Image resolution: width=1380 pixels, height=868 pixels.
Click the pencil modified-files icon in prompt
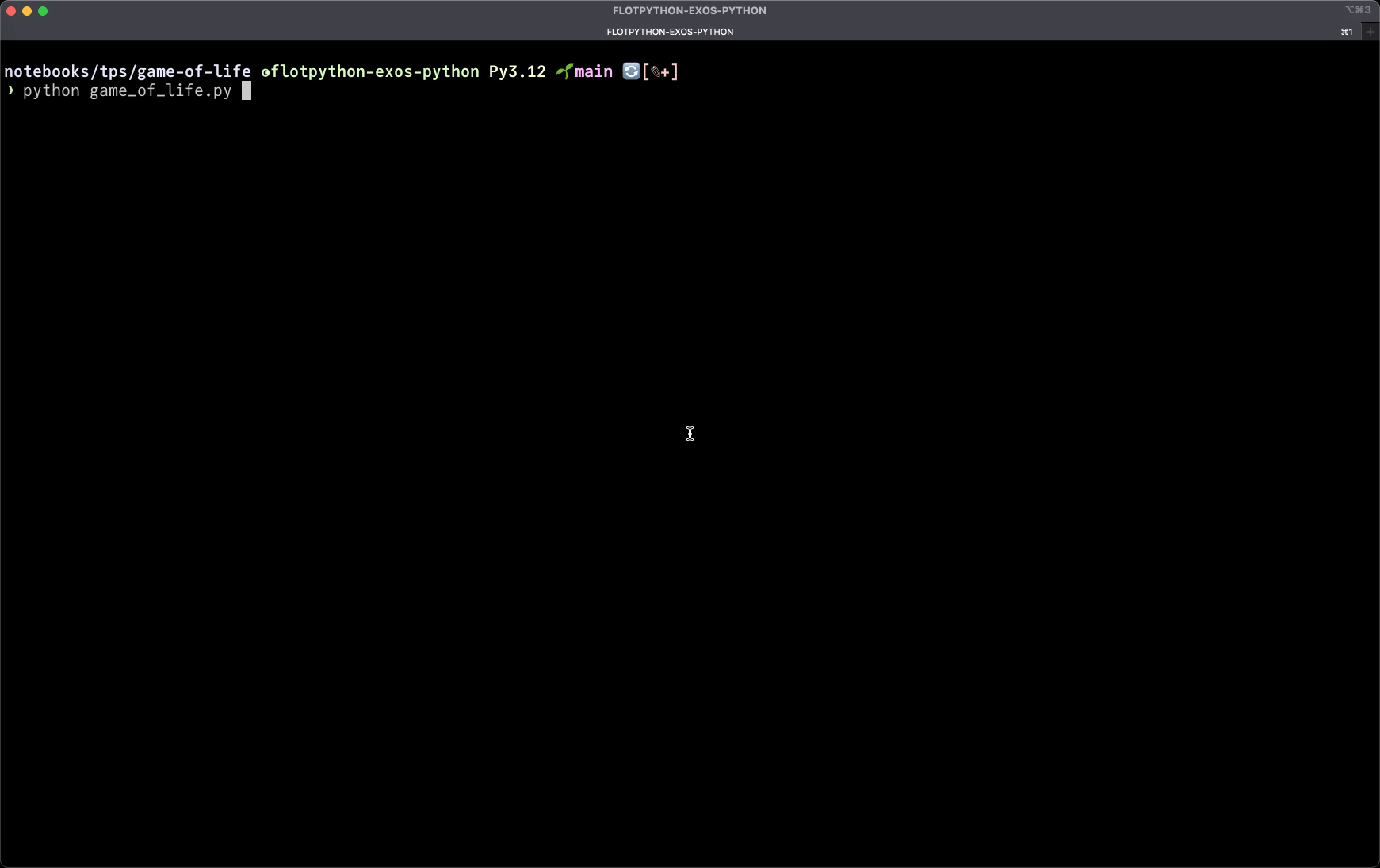656,72
